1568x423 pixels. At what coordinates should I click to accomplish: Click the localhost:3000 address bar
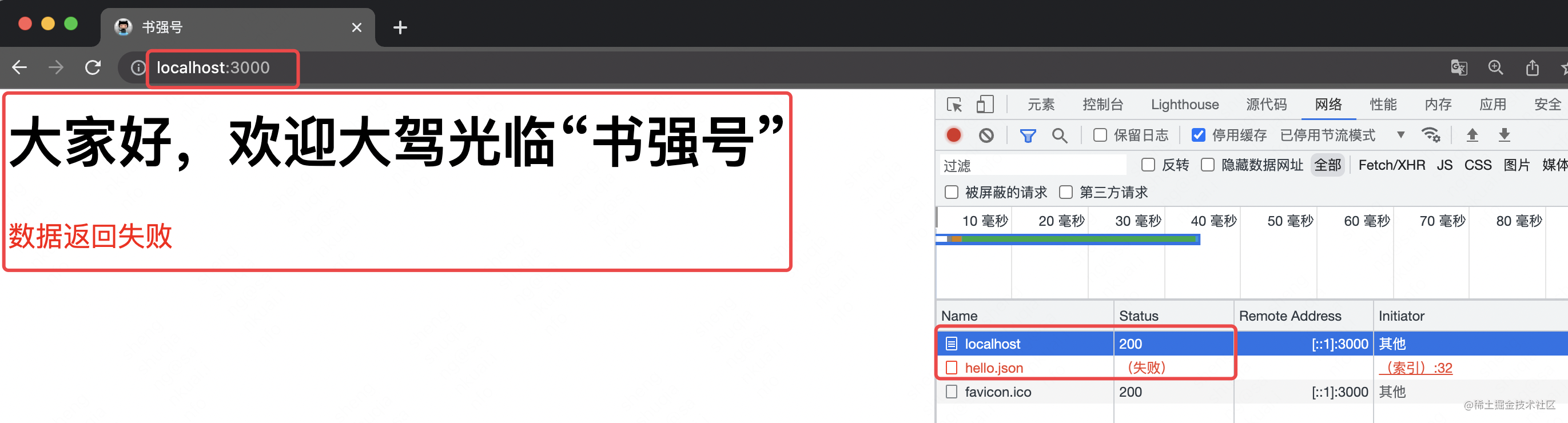213,67
